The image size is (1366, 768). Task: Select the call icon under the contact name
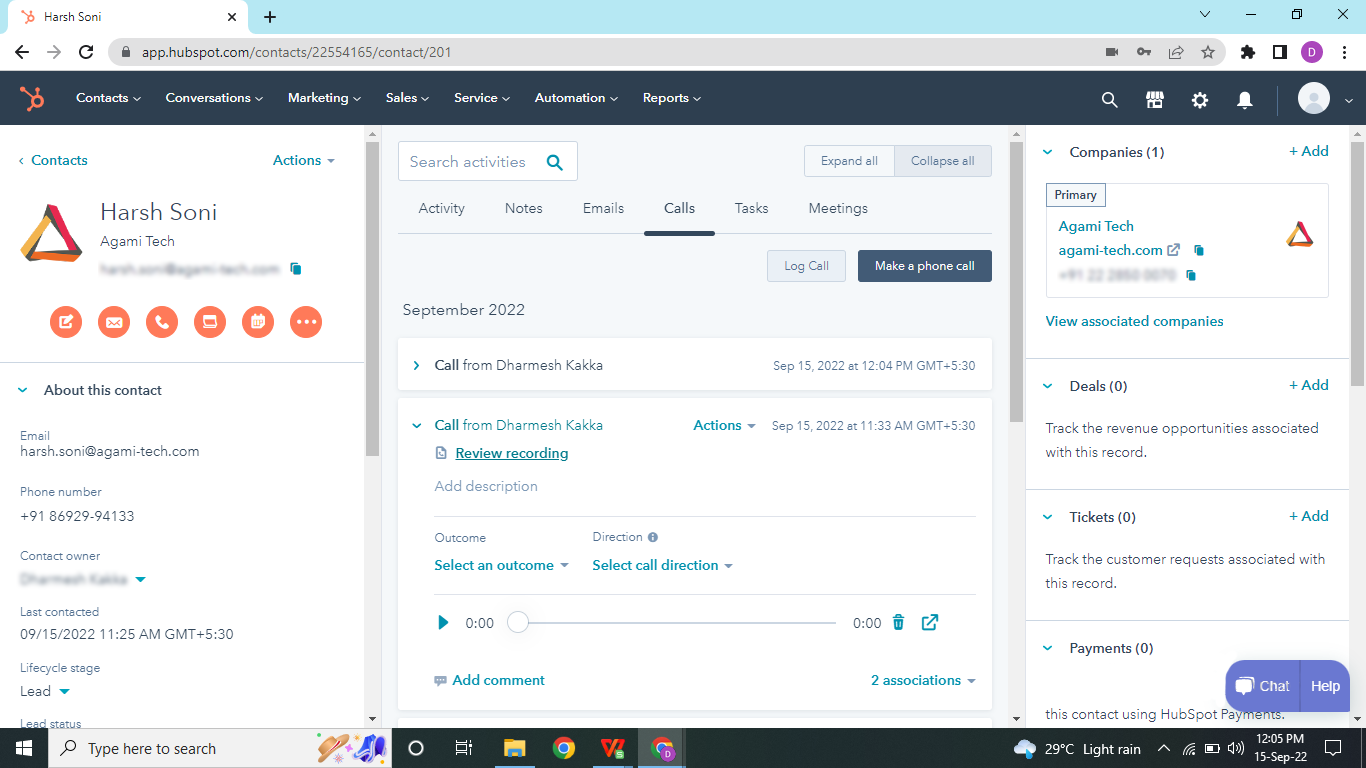click(x=161, y=322)
